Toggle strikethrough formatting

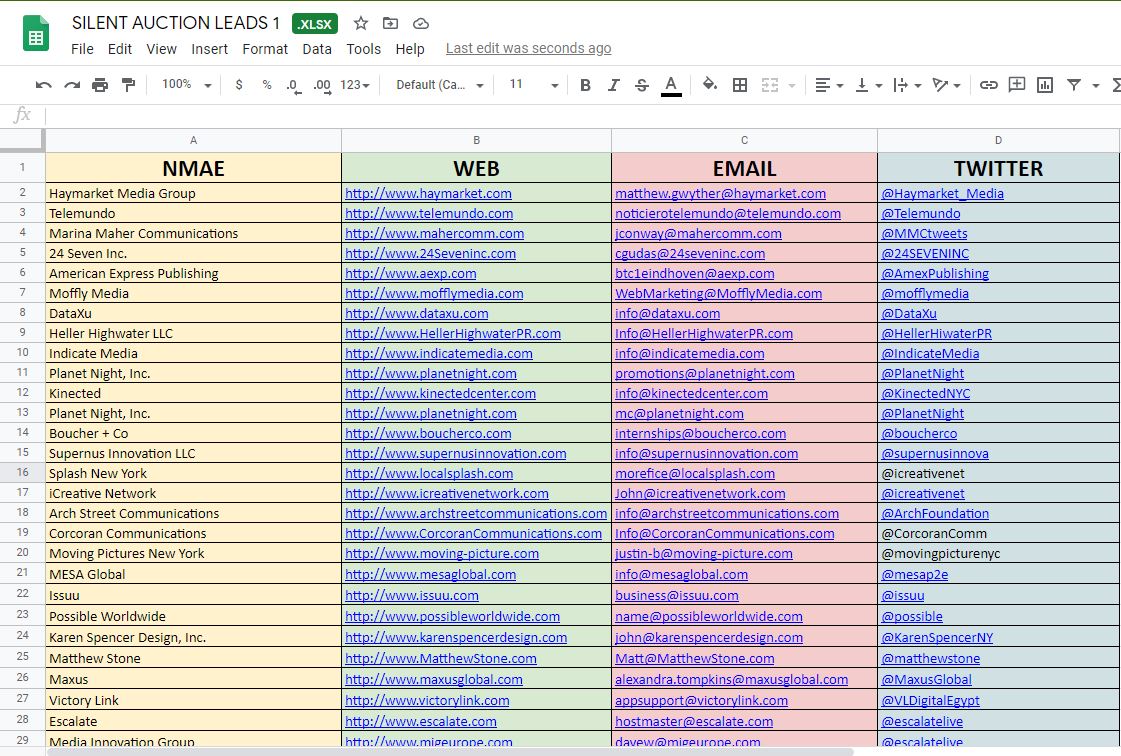click(x=640, y=85)
